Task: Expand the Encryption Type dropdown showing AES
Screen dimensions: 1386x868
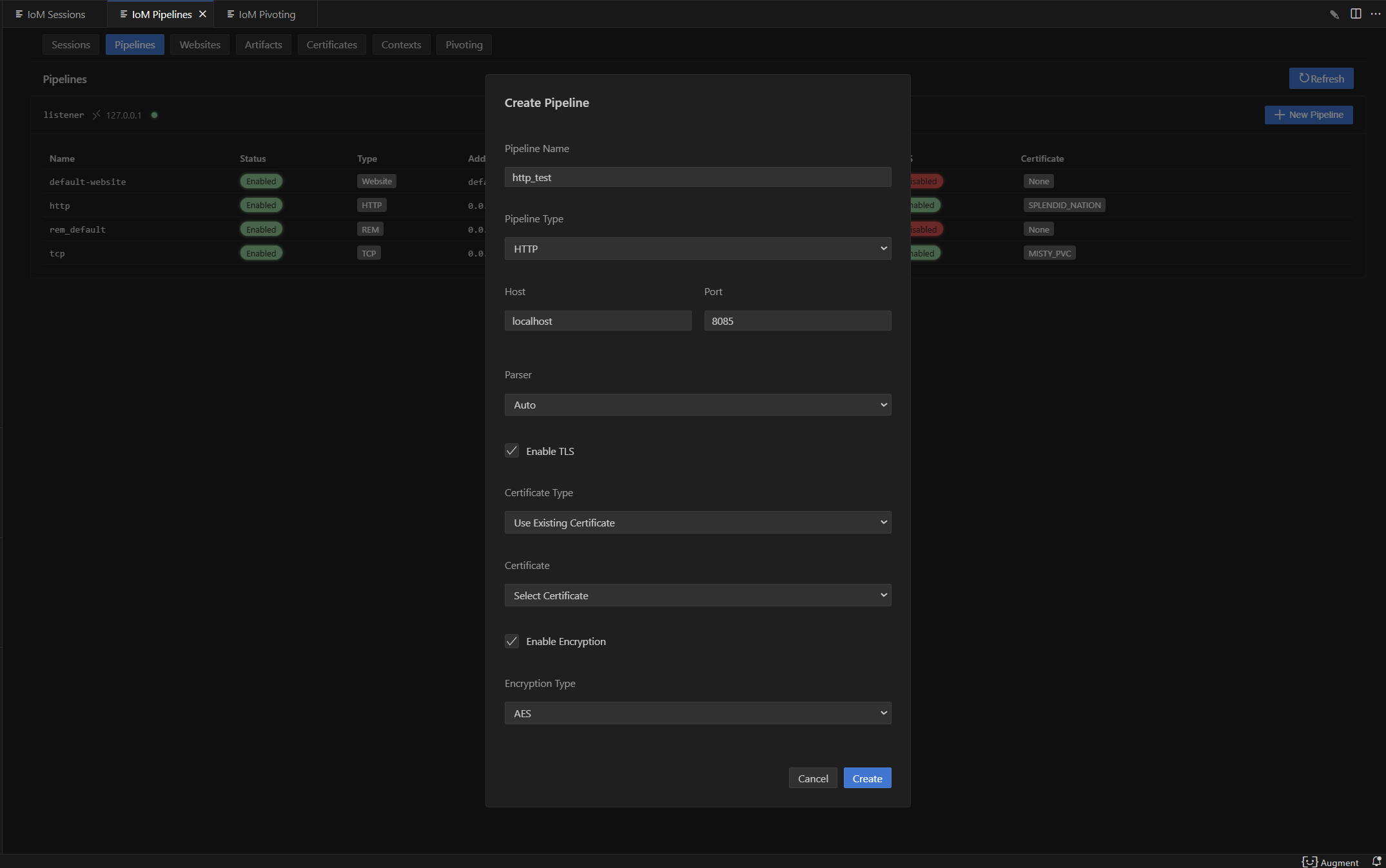Action: coord(698,713)
